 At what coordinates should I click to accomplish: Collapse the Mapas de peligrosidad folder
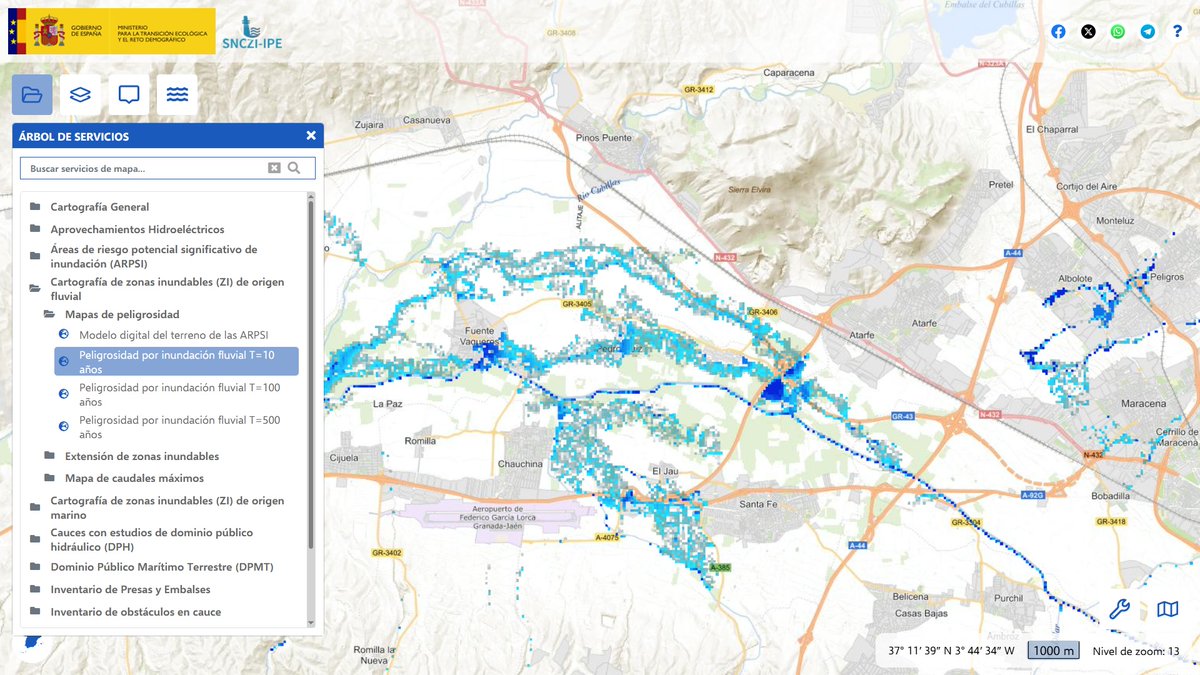tap(122, 314)
